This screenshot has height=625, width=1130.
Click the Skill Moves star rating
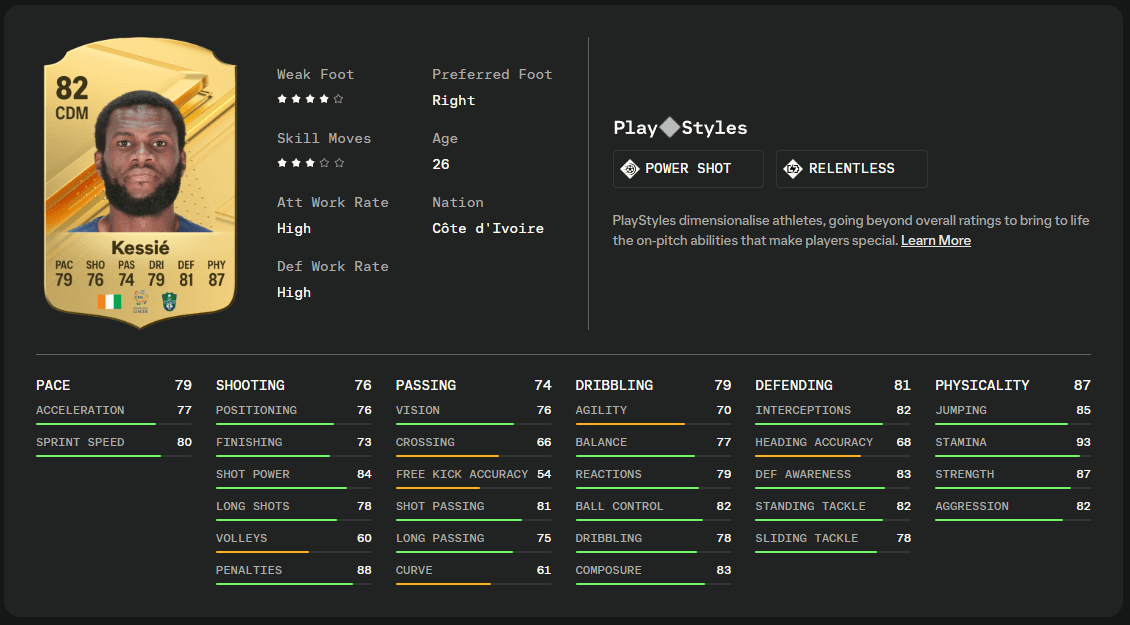pyautogui.click(x=311, y=163)
